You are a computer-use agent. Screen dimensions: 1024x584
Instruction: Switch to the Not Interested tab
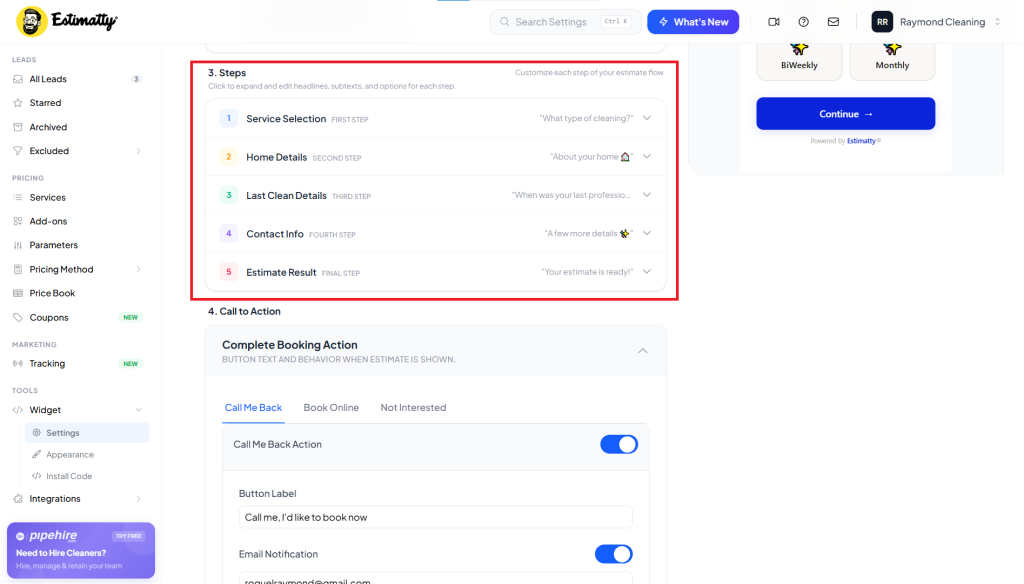413,408
